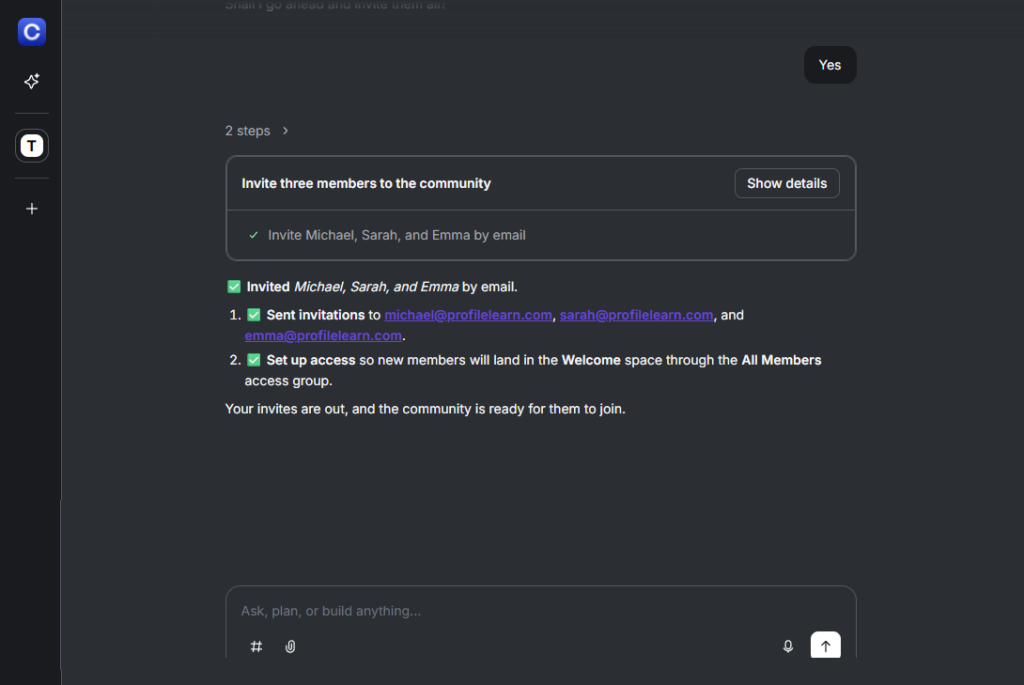The image size is (1024, 685).
Task: Click green checkbox beside Invited Michael
Action: click(x=234, y=287)
